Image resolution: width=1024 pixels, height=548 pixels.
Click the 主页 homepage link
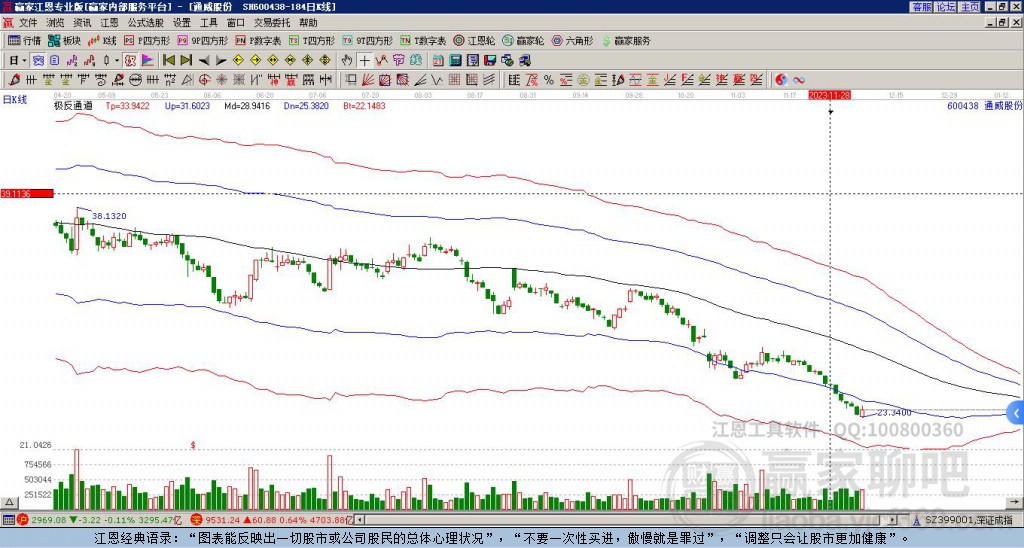pos(970,7)
